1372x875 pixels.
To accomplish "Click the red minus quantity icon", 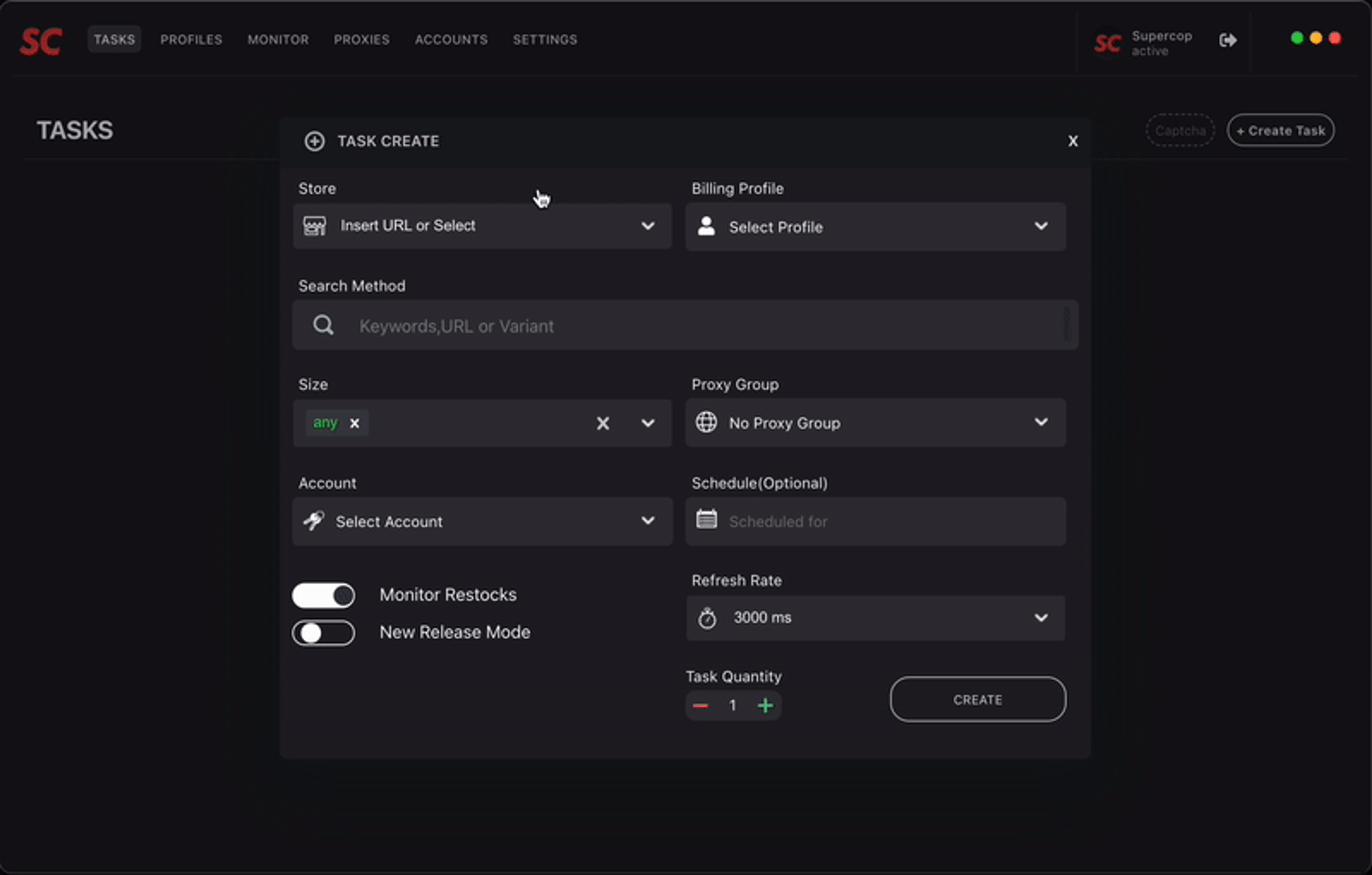I will tap(700, 706).
